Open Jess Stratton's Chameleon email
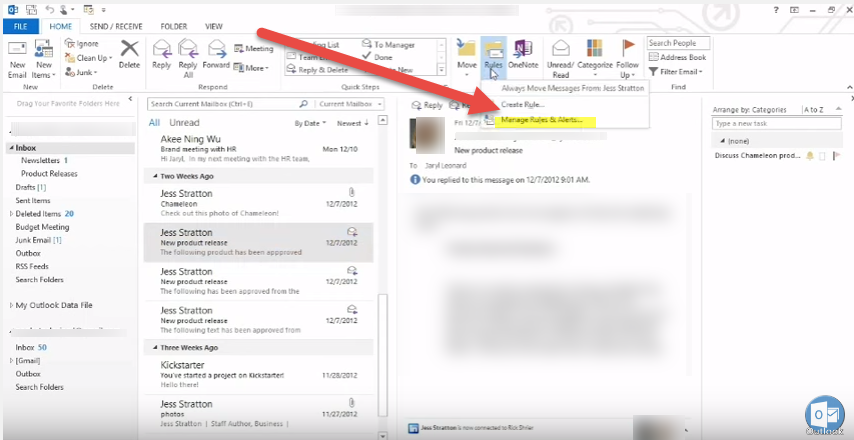 click(x=259, y=203)
